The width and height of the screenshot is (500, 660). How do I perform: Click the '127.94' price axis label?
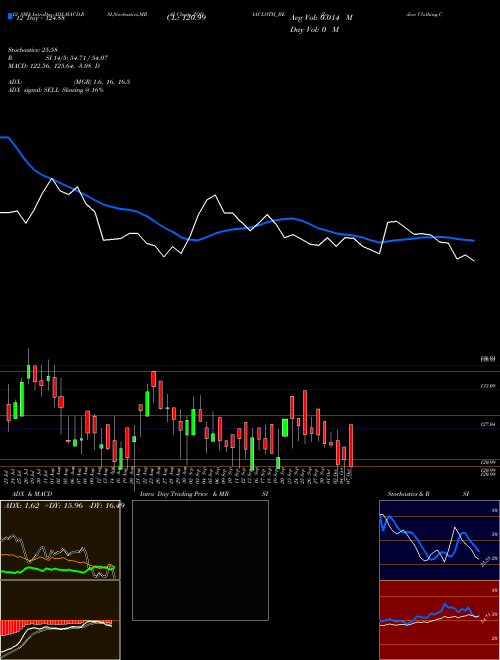tap(488, 425)
